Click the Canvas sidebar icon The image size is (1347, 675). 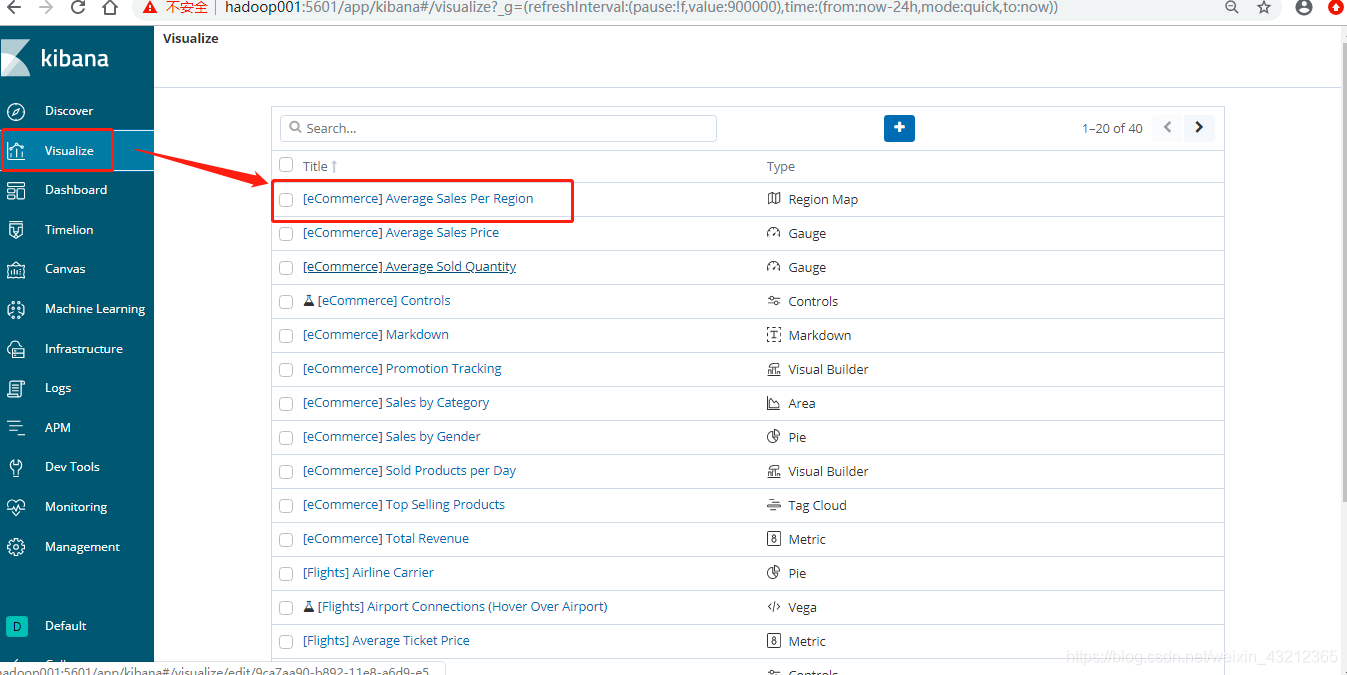point(16,269)
